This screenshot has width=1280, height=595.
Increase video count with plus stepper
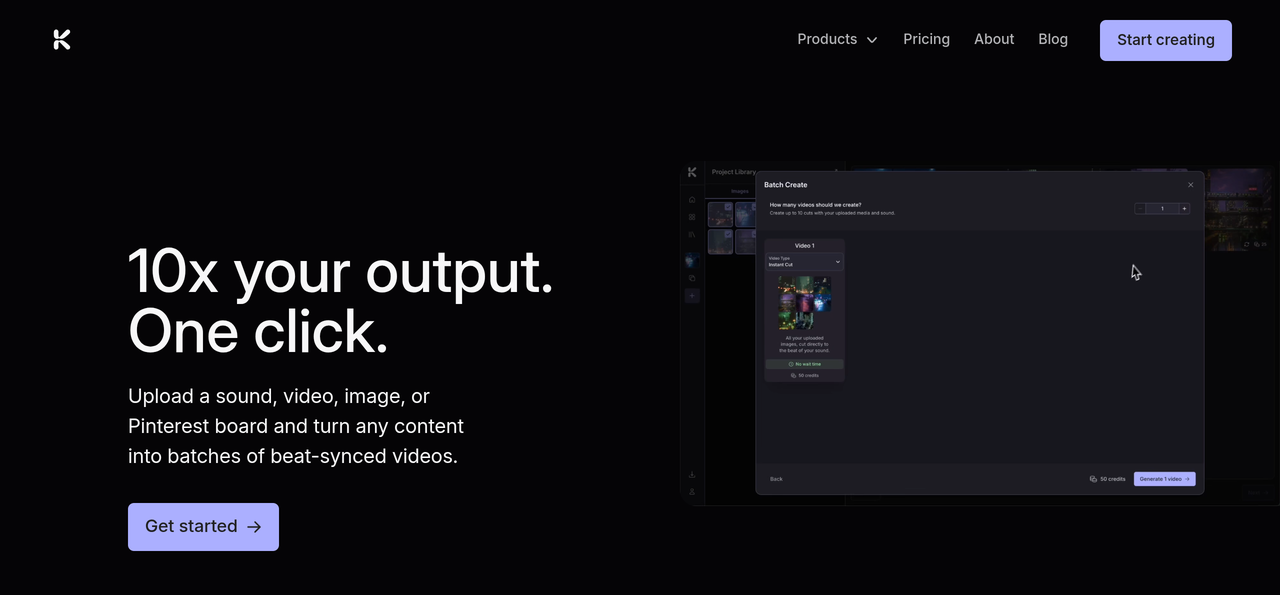click(1184, 209)
